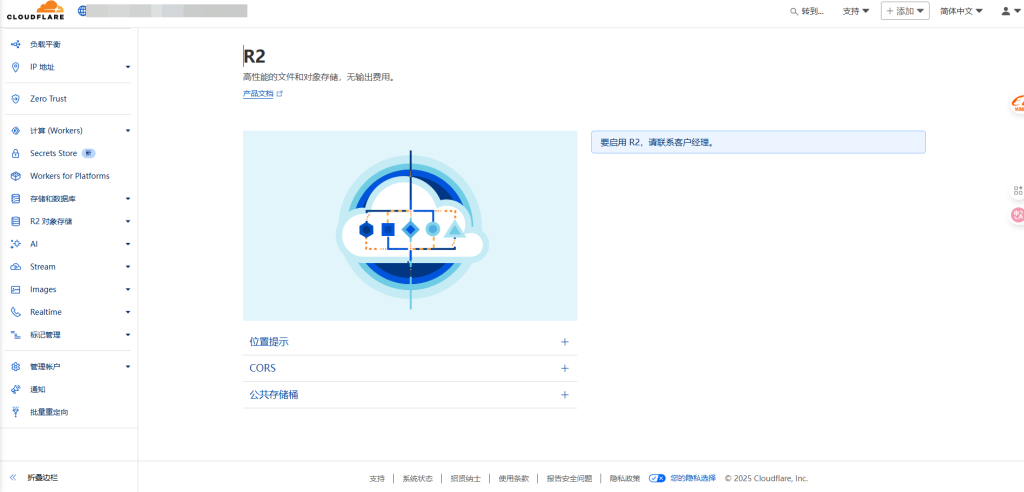Open the 招贤纳士 footer link
This screenshot has height=492, width=1024.
[466, 478]
